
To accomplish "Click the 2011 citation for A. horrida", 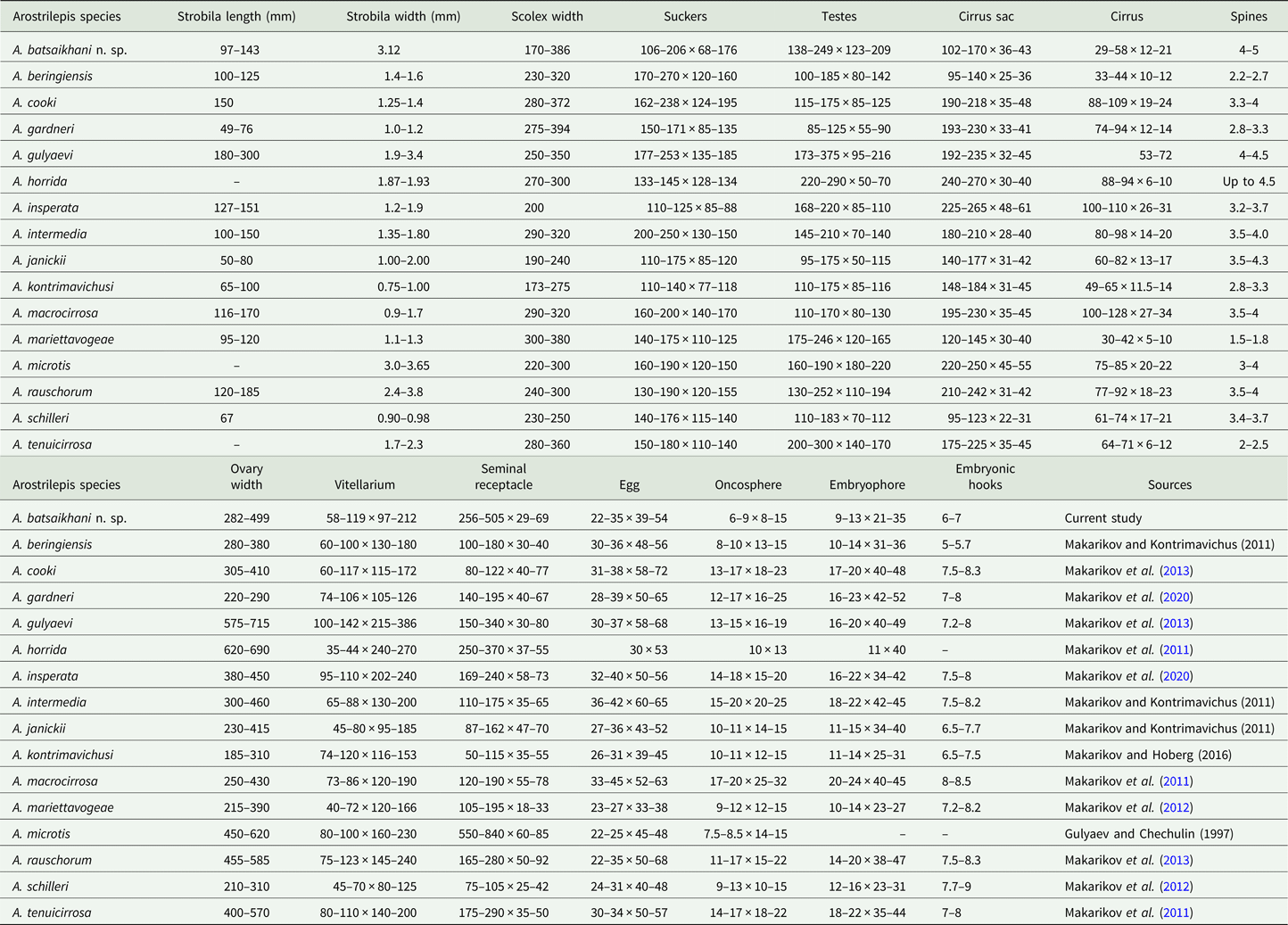I will [1176, 650].
